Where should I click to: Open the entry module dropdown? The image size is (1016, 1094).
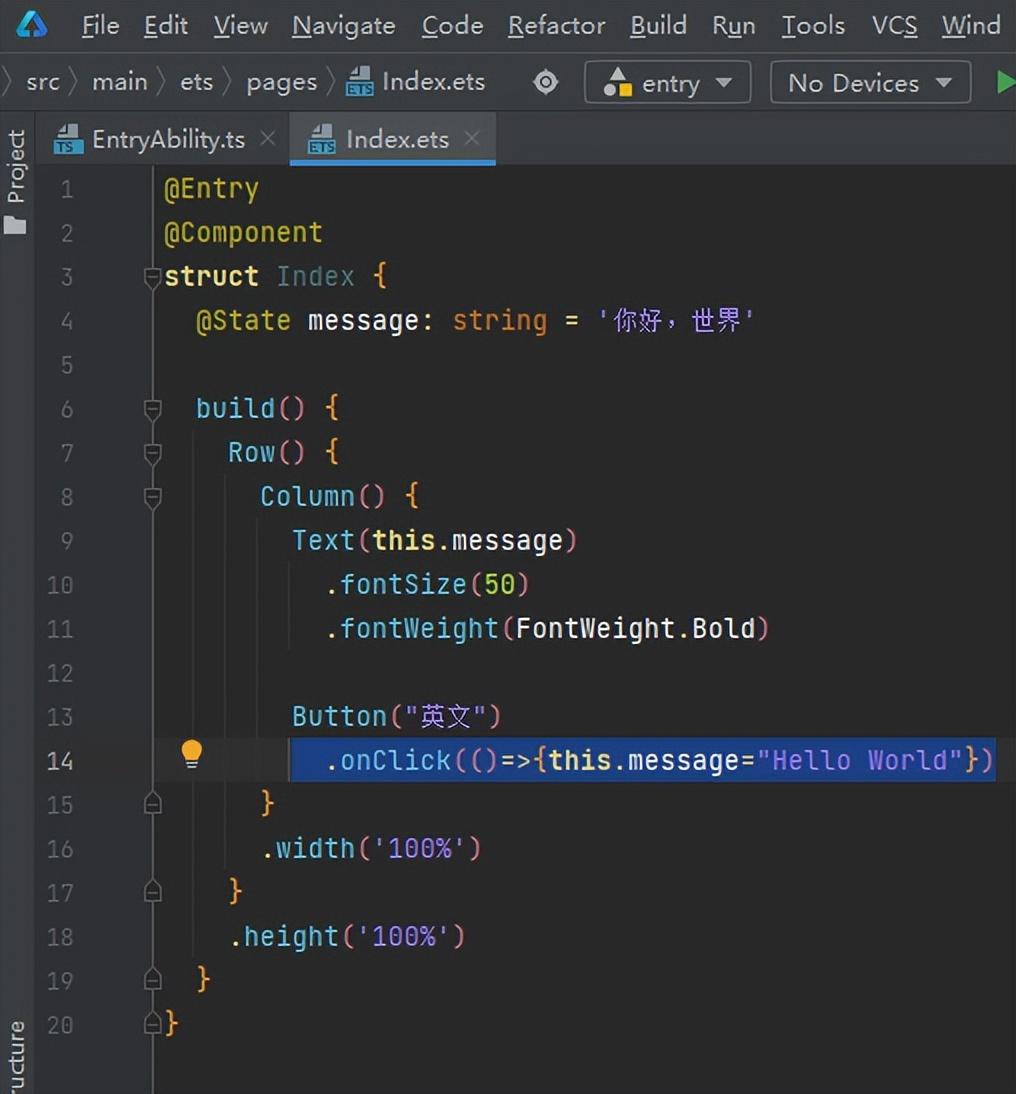coord(667,82)
